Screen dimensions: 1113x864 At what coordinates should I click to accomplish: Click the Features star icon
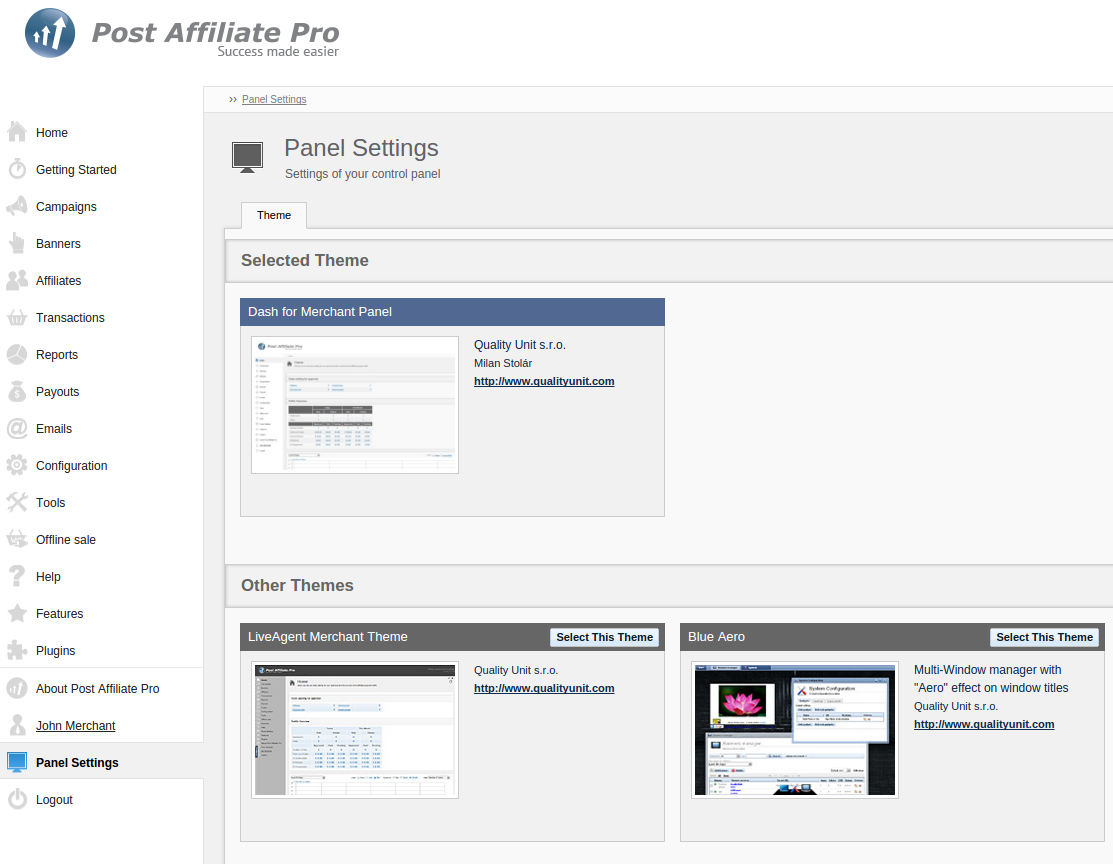tap(17, 613)
